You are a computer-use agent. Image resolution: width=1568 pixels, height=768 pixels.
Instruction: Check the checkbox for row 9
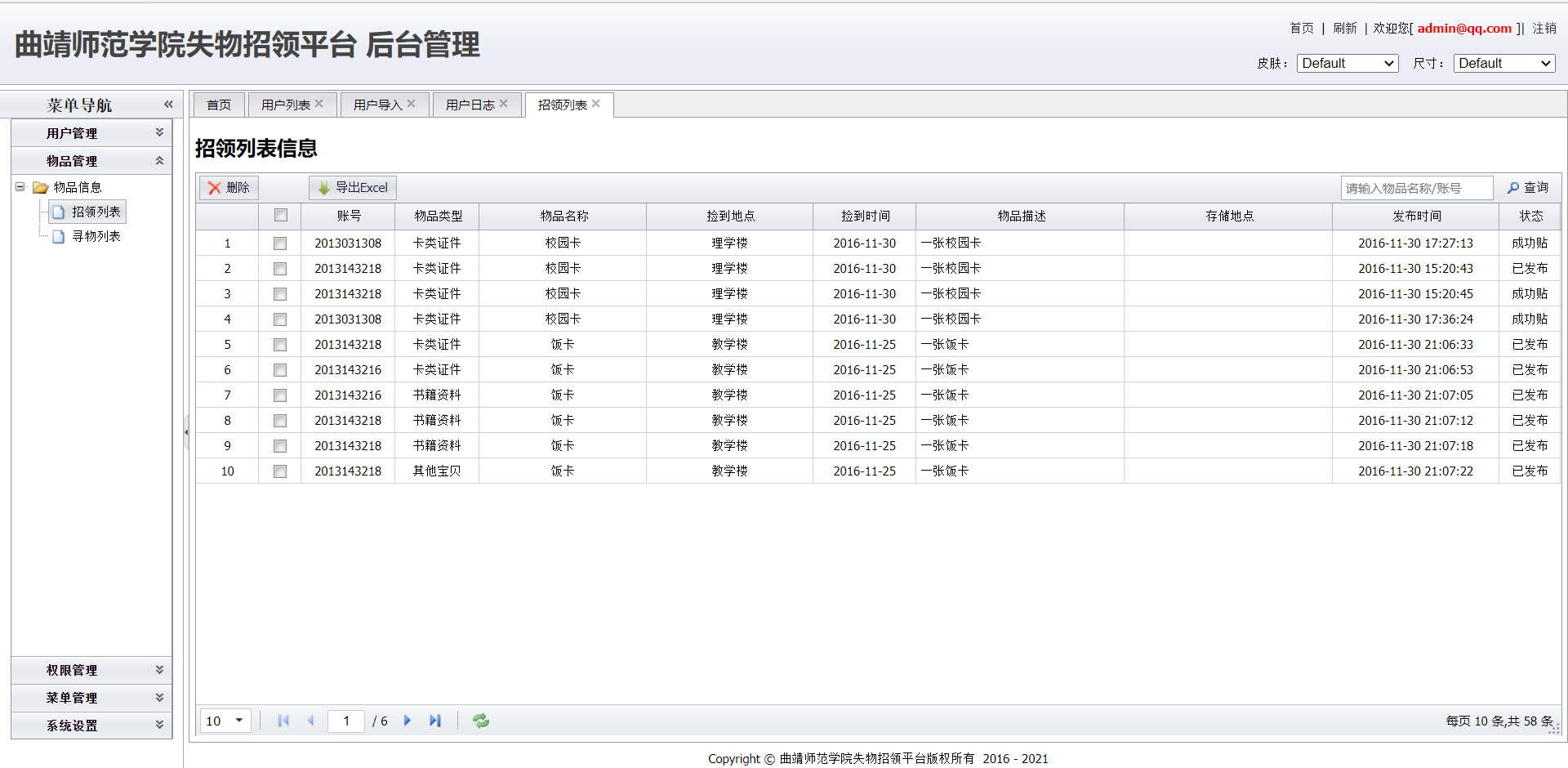[x=280, y=446]
